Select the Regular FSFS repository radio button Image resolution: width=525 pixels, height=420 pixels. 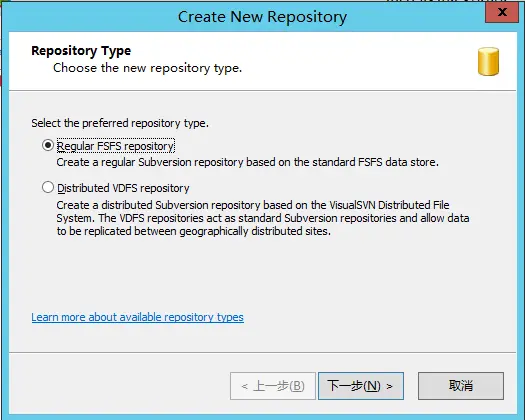pos(48,145)
